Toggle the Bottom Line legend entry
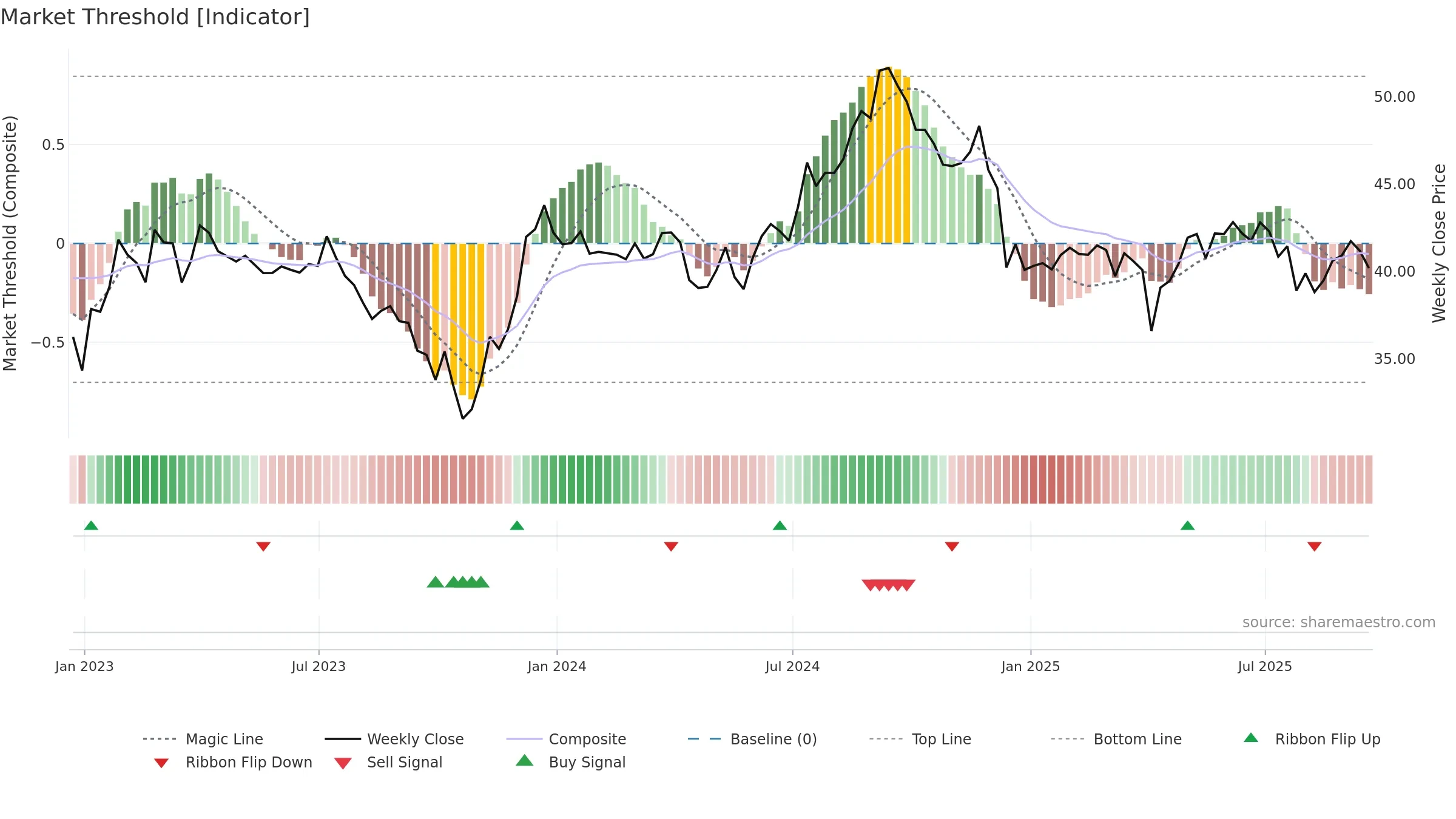Viewport: 1456px width, 819px height. click(1116, 739)
